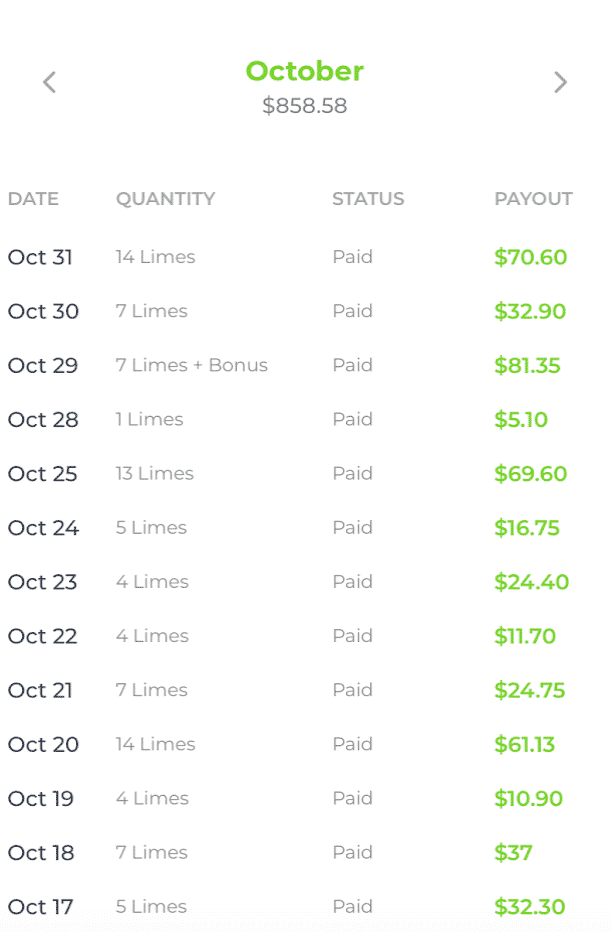Select the $37 payout for Oct 18
This screenshot has width=612, height=932.
click(x=513, y=853)
